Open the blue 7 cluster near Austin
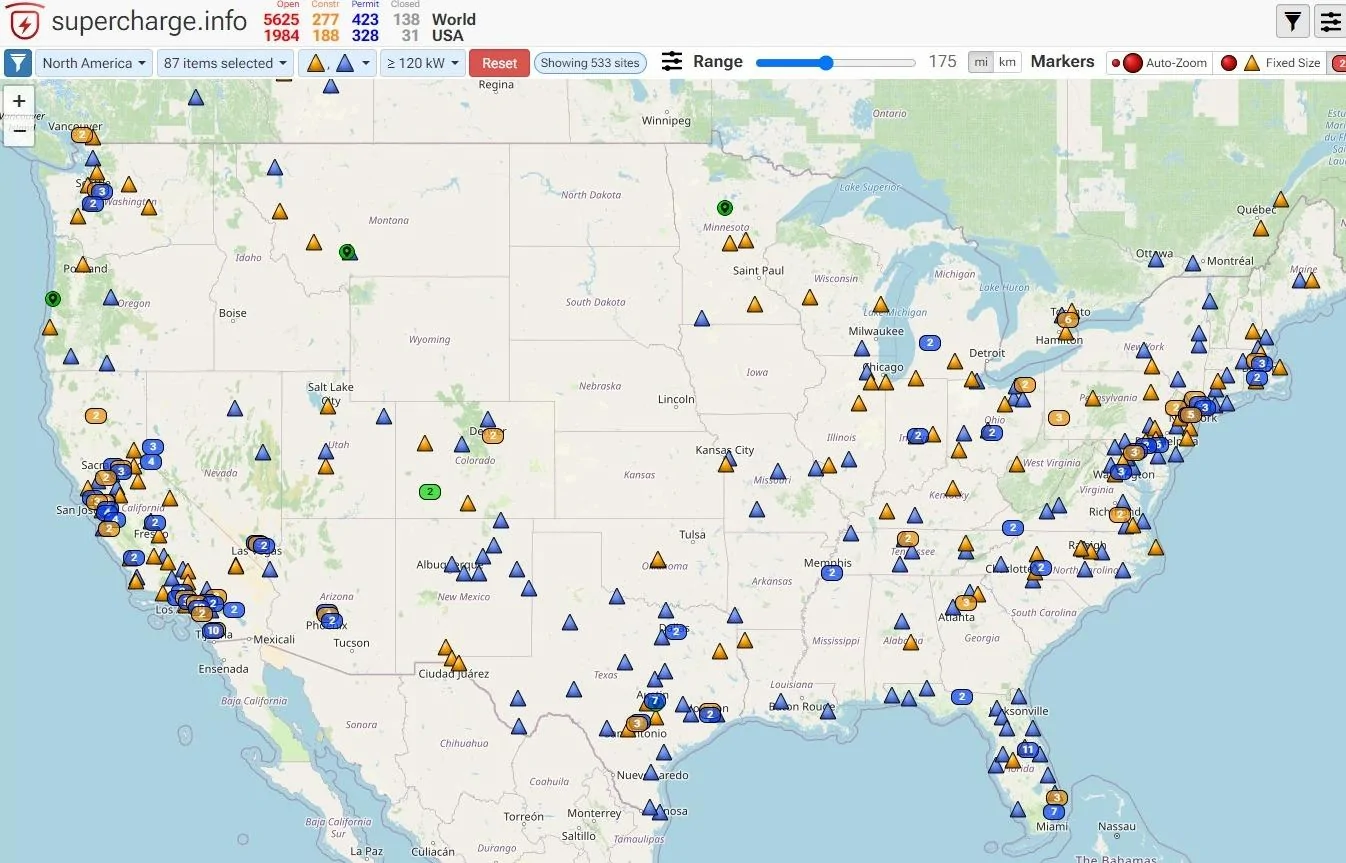1346x863 pixels. pyautogui.click(x=655, y=701)
